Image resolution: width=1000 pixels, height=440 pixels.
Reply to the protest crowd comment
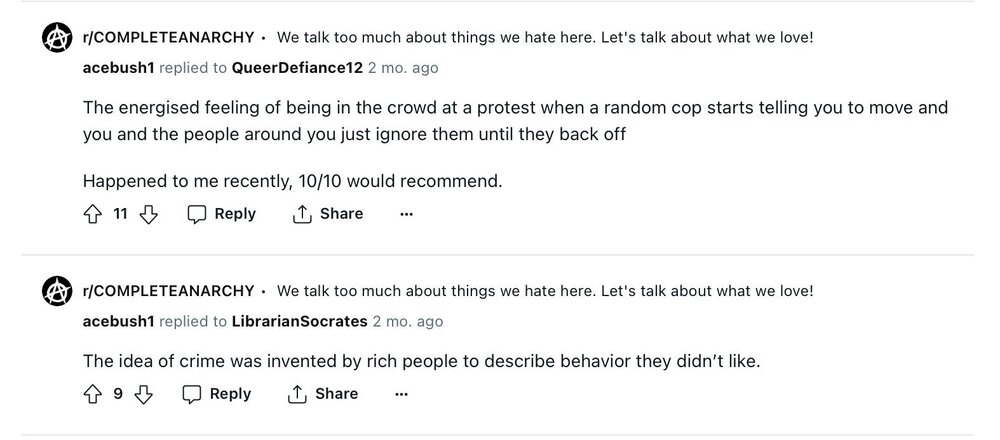pos(222,214)
